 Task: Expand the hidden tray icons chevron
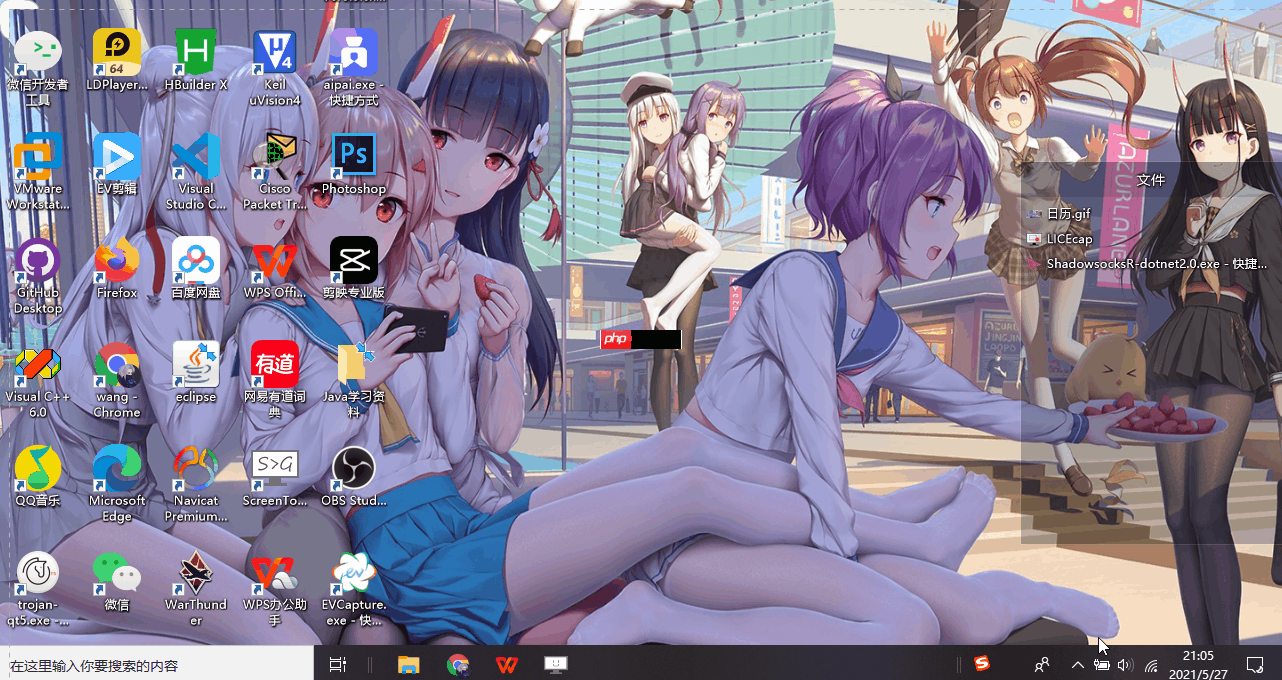(x=1077, y=663)
